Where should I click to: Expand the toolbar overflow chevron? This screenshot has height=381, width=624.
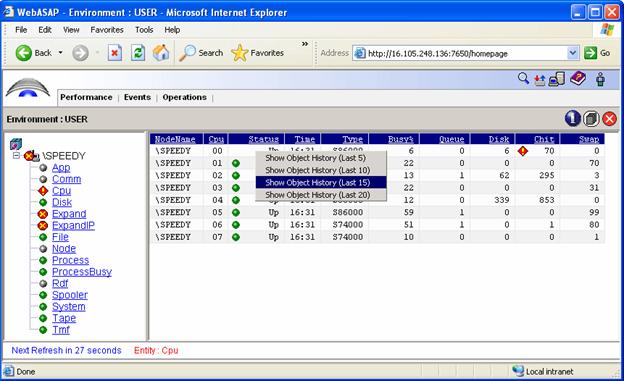click(305, 44)
